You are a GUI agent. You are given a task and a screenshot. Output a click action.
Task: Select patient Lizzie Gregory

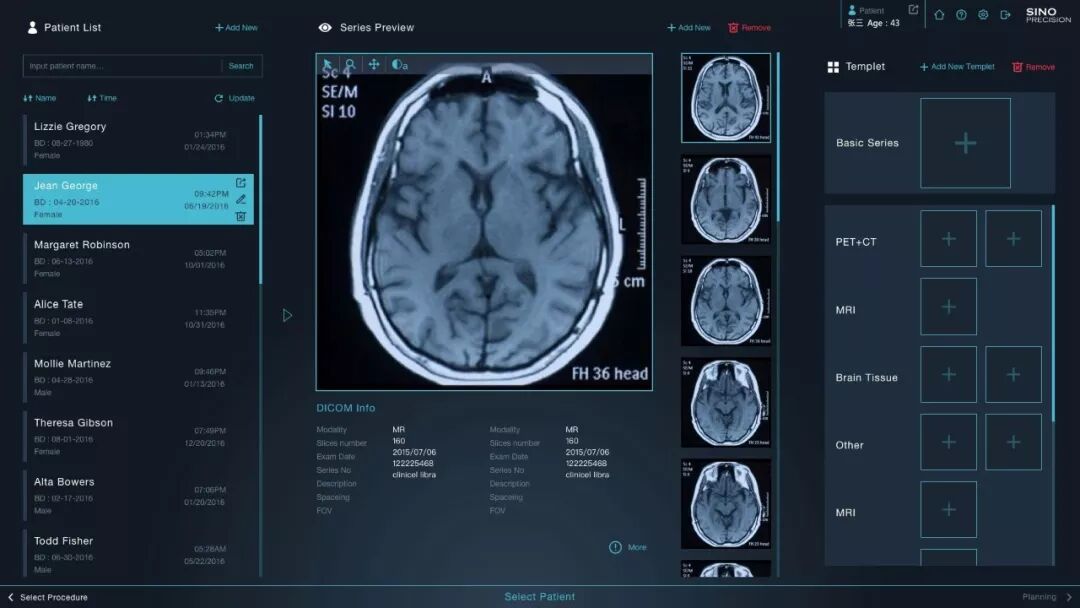coord(138,140)
